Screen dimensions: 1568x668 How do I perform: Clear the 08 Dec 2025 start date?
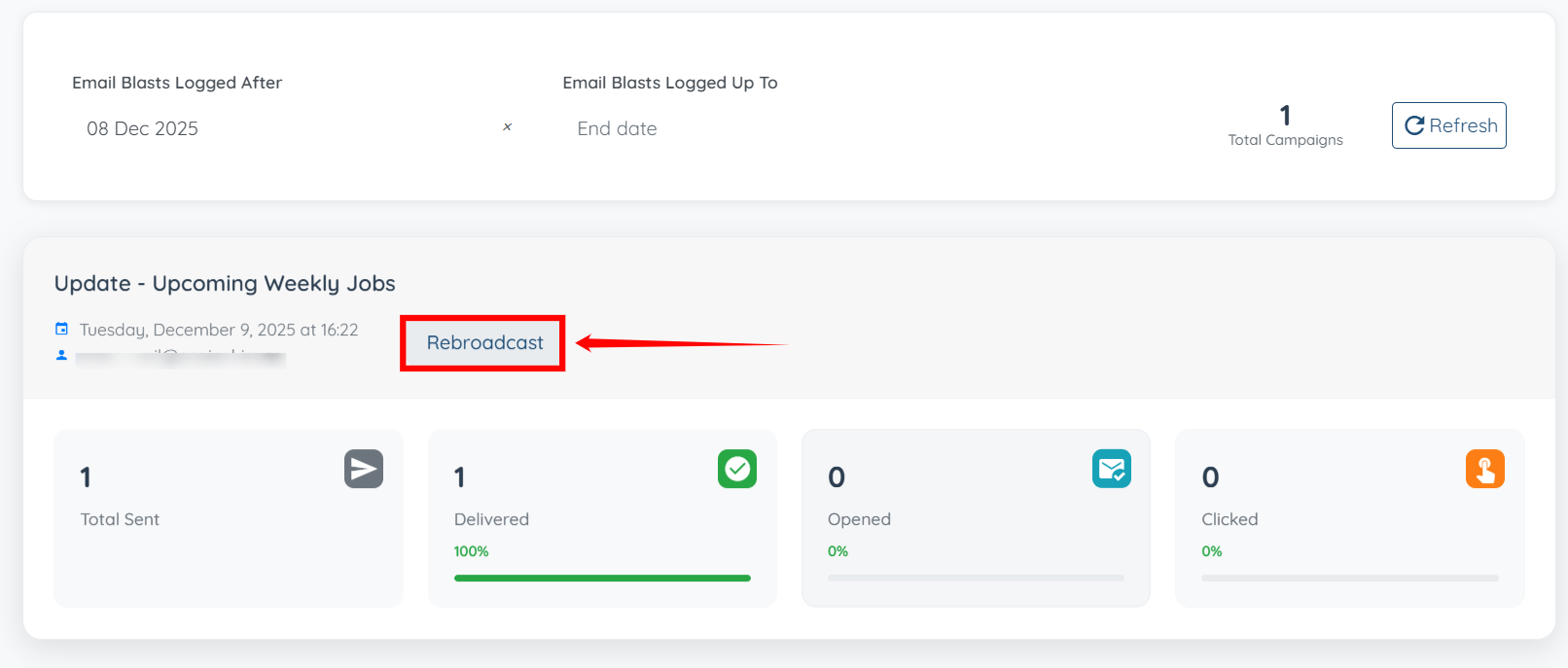click(x=507, y=127)
